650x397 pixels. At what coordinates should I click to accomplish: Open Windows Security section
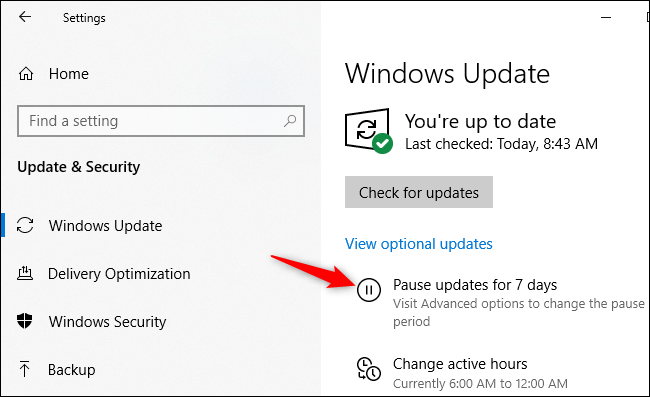107,322
